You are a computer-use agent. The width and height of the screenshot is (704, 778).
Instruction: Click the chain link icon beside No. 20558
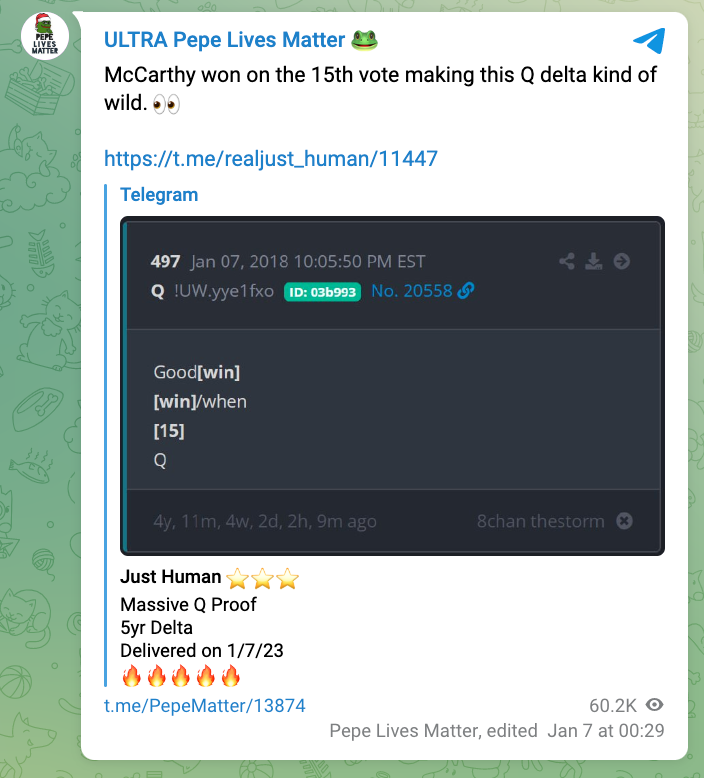(466, 291)
